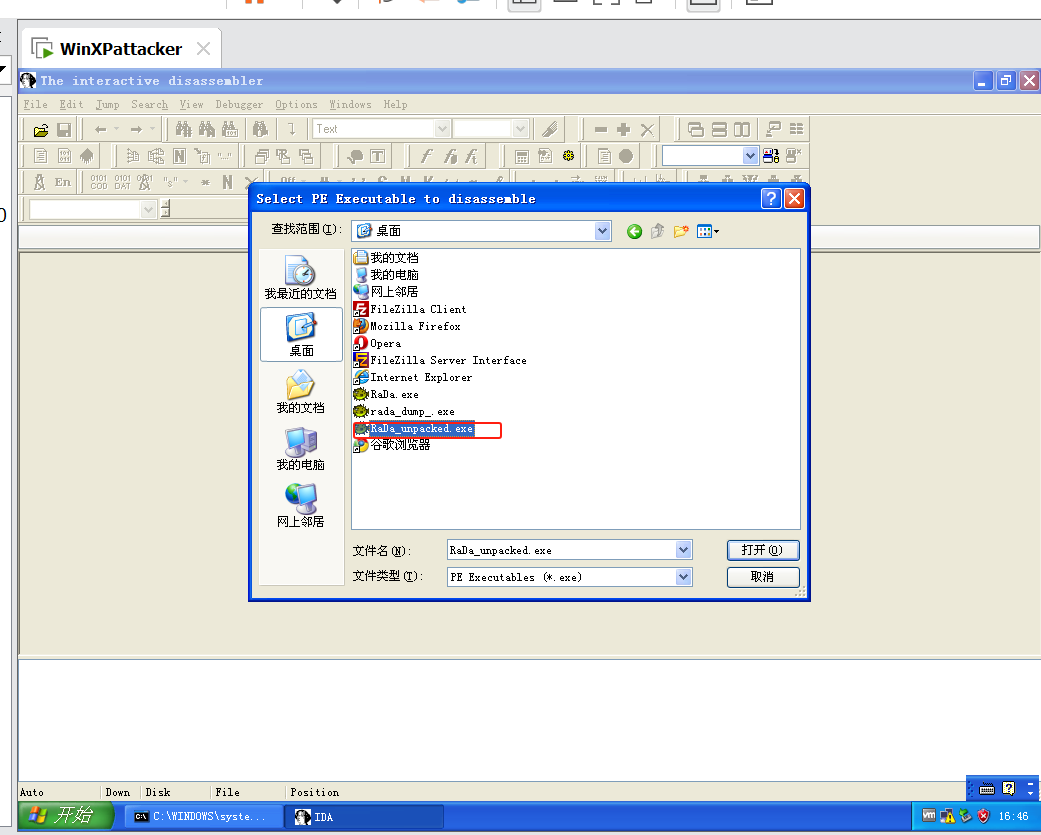Select RaDa_unpacked.exe in the file list

[414, 429]
